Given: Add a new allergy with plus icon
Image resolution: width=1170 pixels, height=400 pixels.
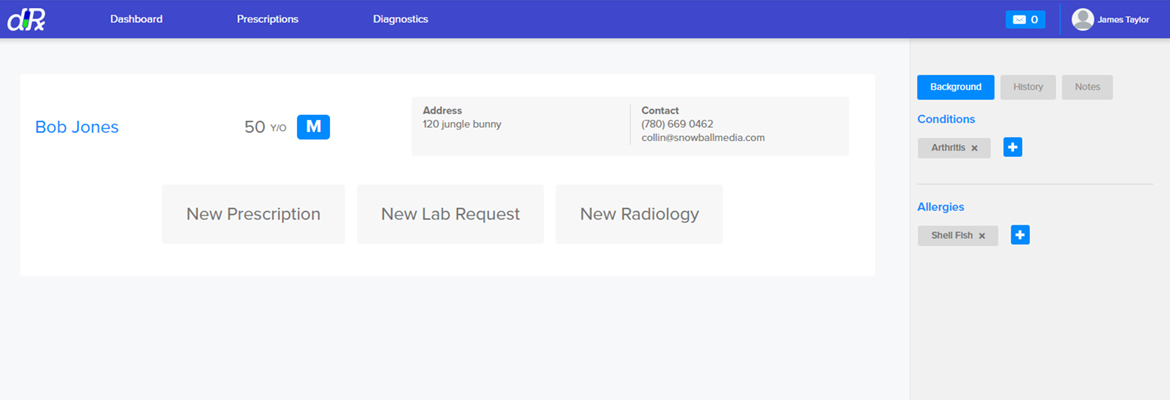Looking at the screenshot, I should tap(1020, 235).
